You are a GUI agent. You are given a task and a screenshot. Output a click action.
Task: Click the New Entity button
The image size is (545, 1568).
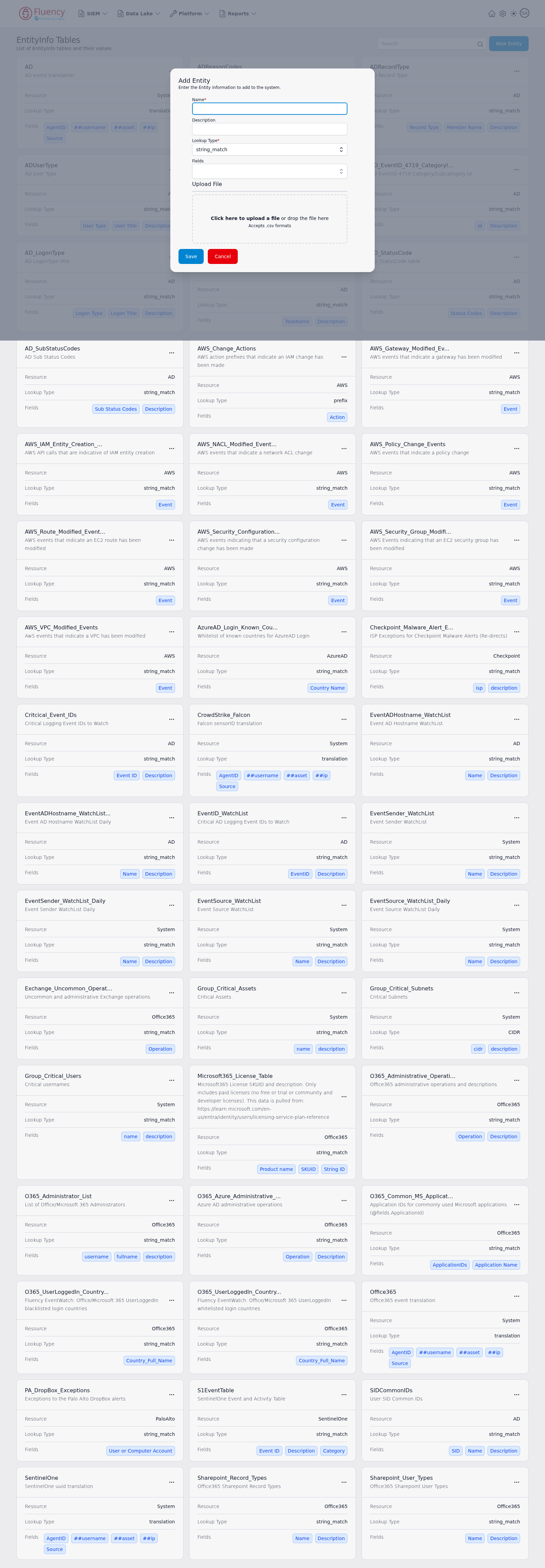pyautogui.click(x=509, y=44)
